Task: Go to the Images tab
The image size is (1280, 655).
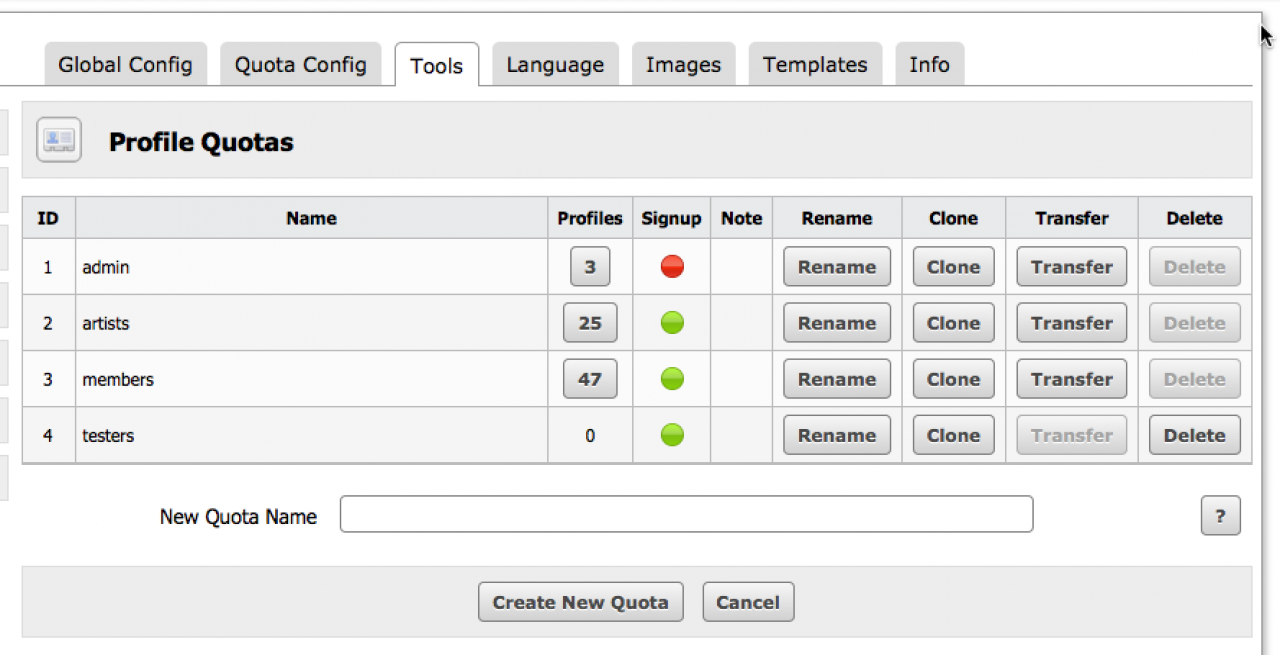Action: (683, 65)
